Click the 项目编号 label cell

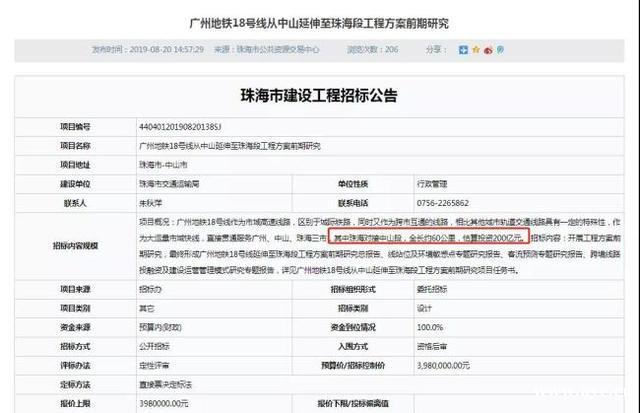click(x=76, y=127)
